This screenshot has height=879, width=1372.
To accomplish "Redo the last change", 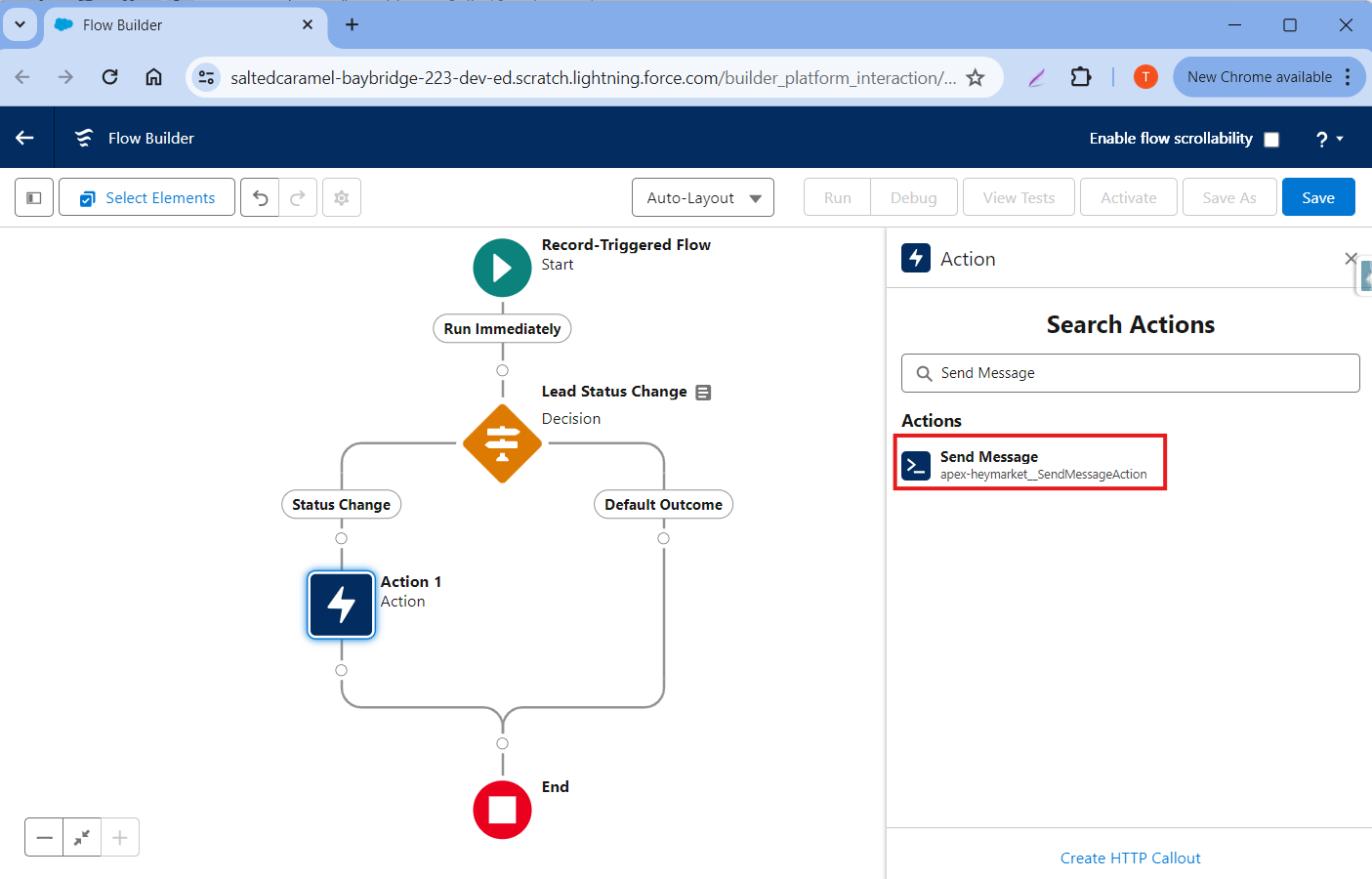I will point(298,197).
